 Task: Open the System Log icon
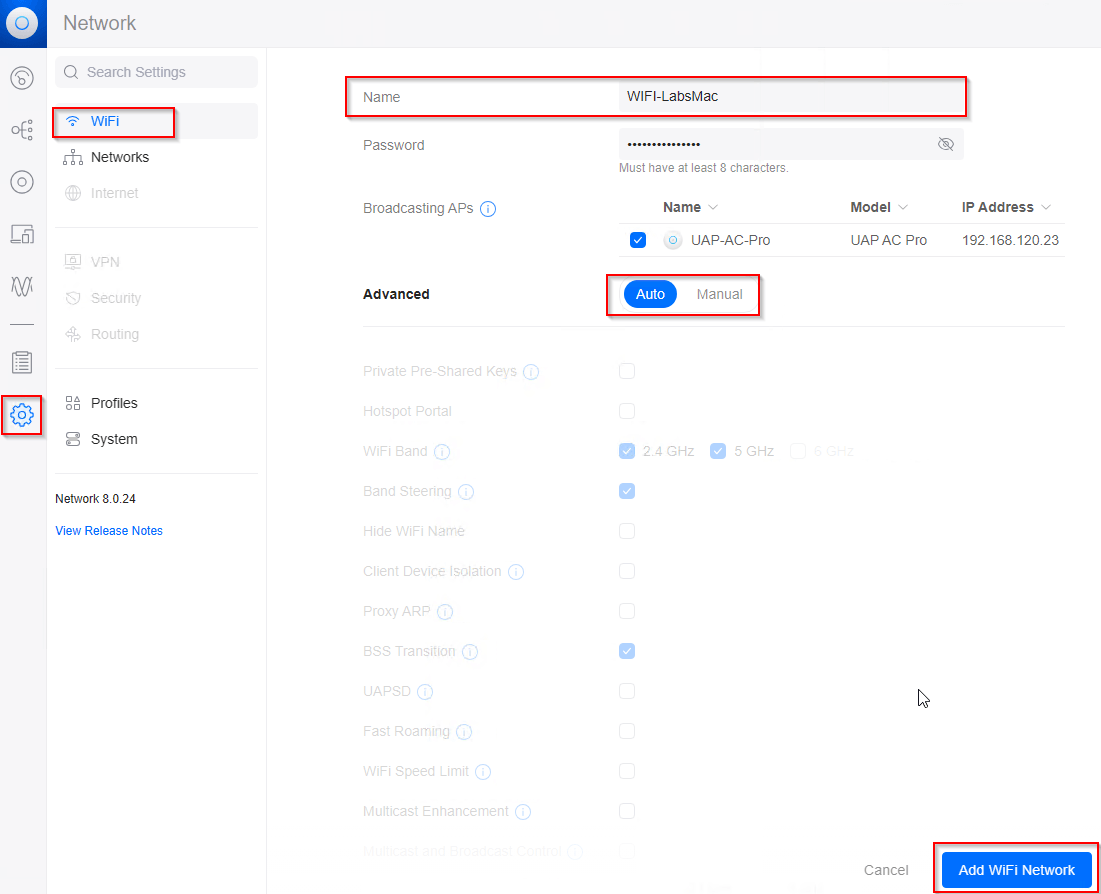point(22,362)
